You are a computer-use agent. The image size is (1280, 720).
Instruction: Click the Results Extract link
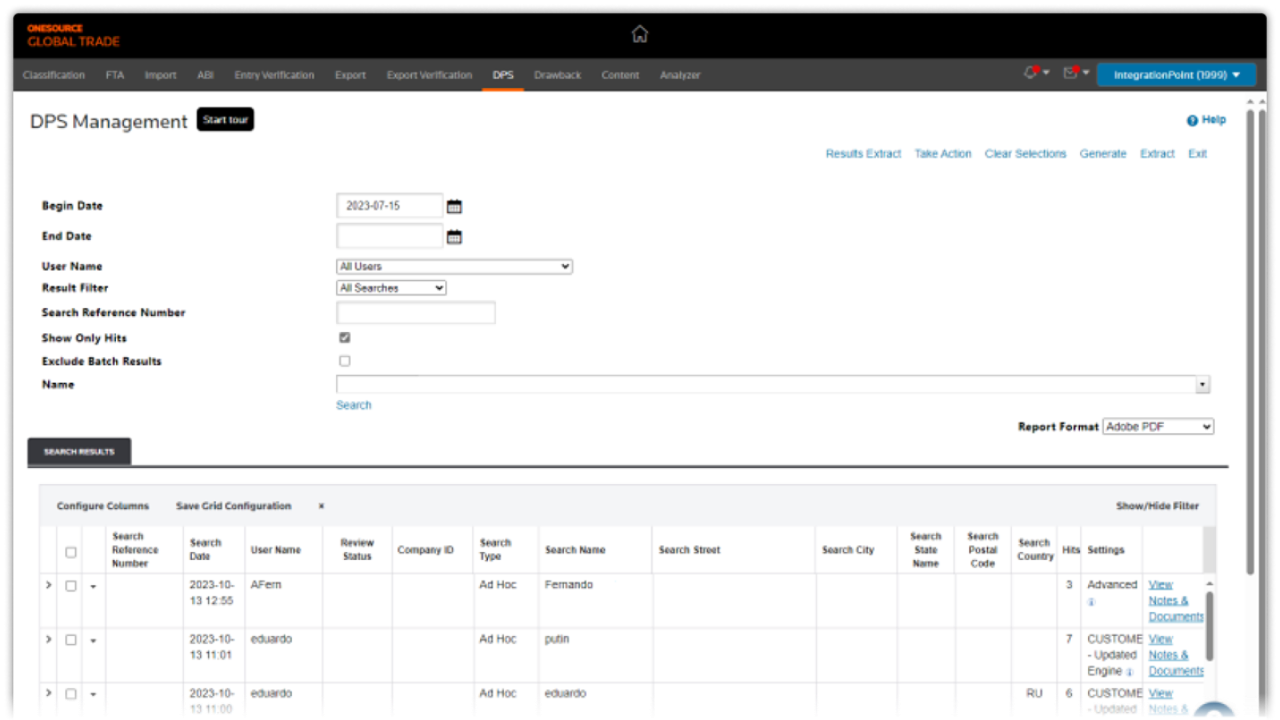(x=863, y=154)
